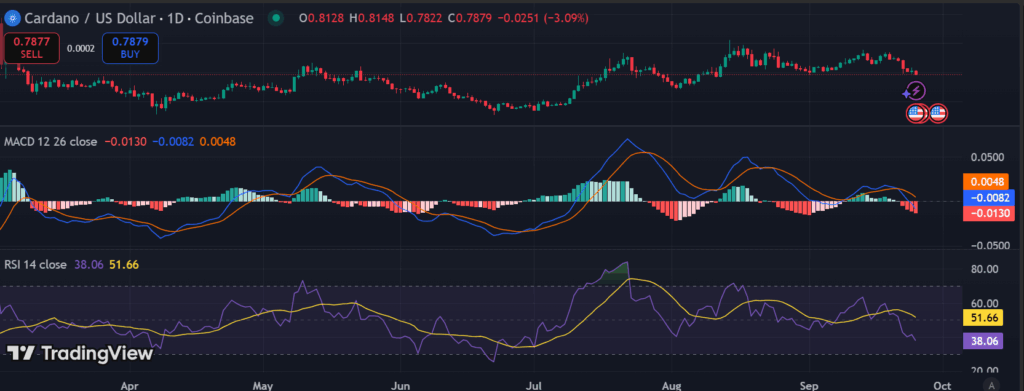Click the 80.00 RSI scale value
This screenshot has width=1024, height=391.
pos(985,269)
